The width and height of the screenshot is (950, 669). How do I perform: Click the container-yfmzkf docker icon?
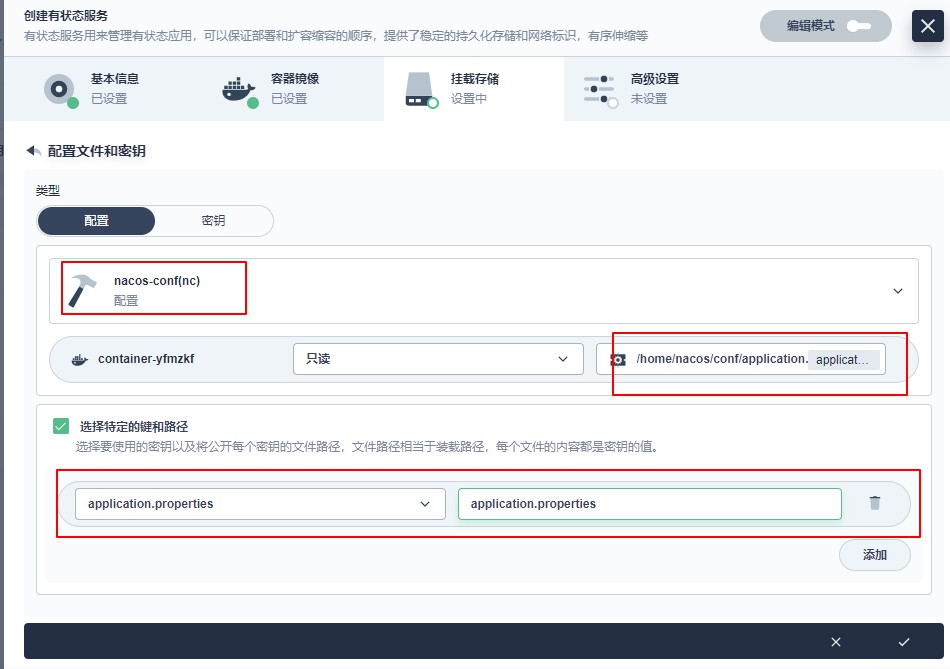point(79,359)
